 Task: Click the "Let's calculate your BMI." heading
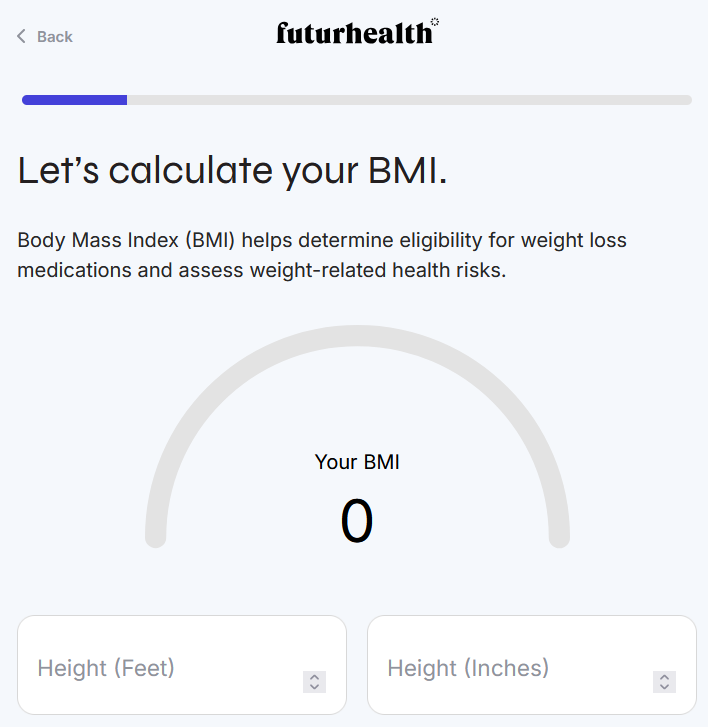[x=232, y=171]
